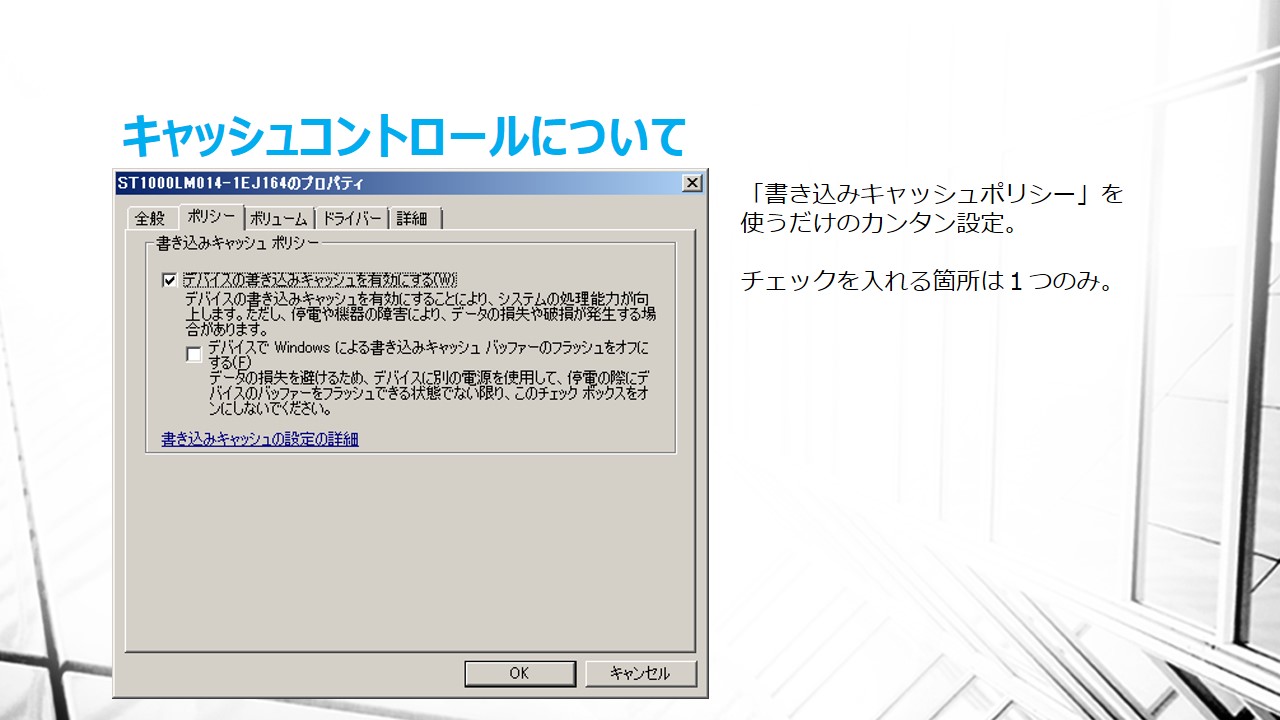
Task: Click the 書き込みキャッシュ ポリシー group box label
Action: tap(238, 243)
